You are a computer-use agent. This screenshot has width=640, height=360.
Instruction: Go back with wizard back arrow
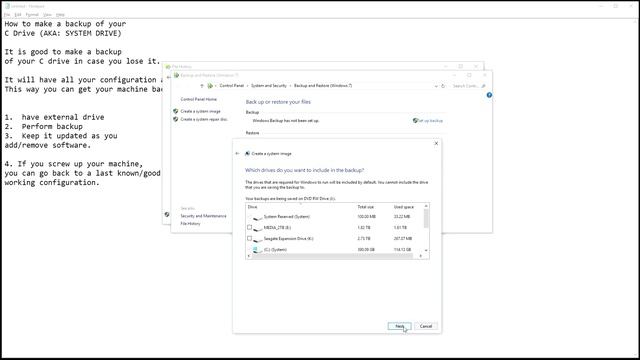click(237, 153)
